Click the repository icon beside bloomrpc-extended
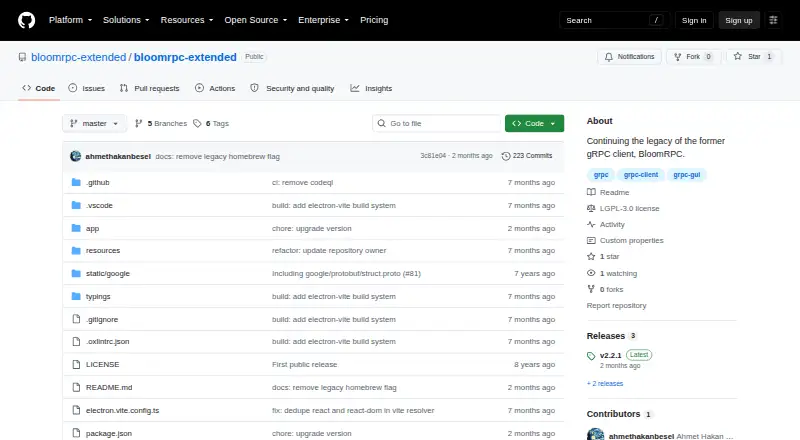800x440 pixels. coord(22,57)
